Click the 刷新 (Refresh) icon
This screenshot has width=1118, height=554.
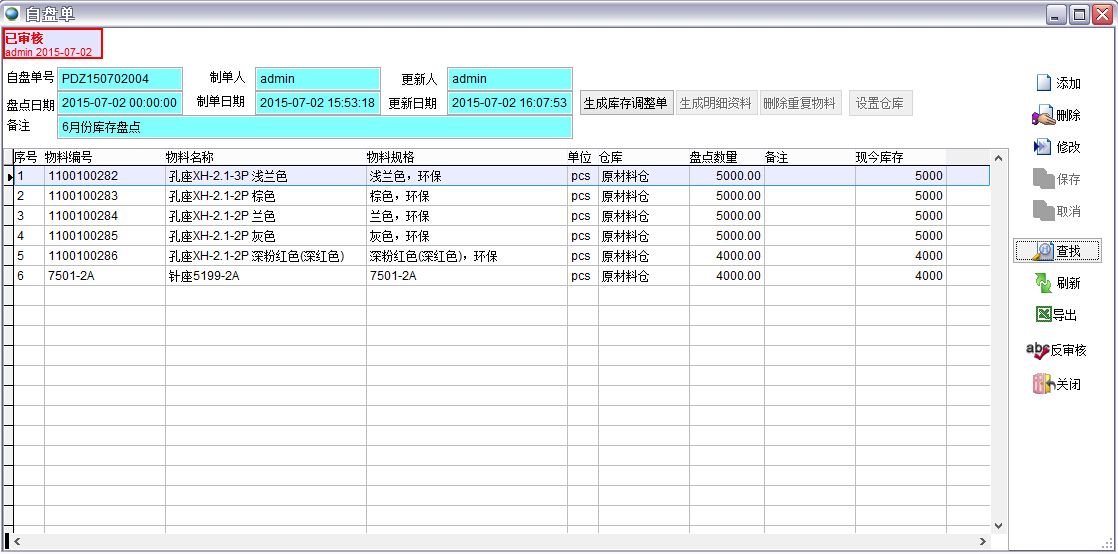click(1057, 283)
